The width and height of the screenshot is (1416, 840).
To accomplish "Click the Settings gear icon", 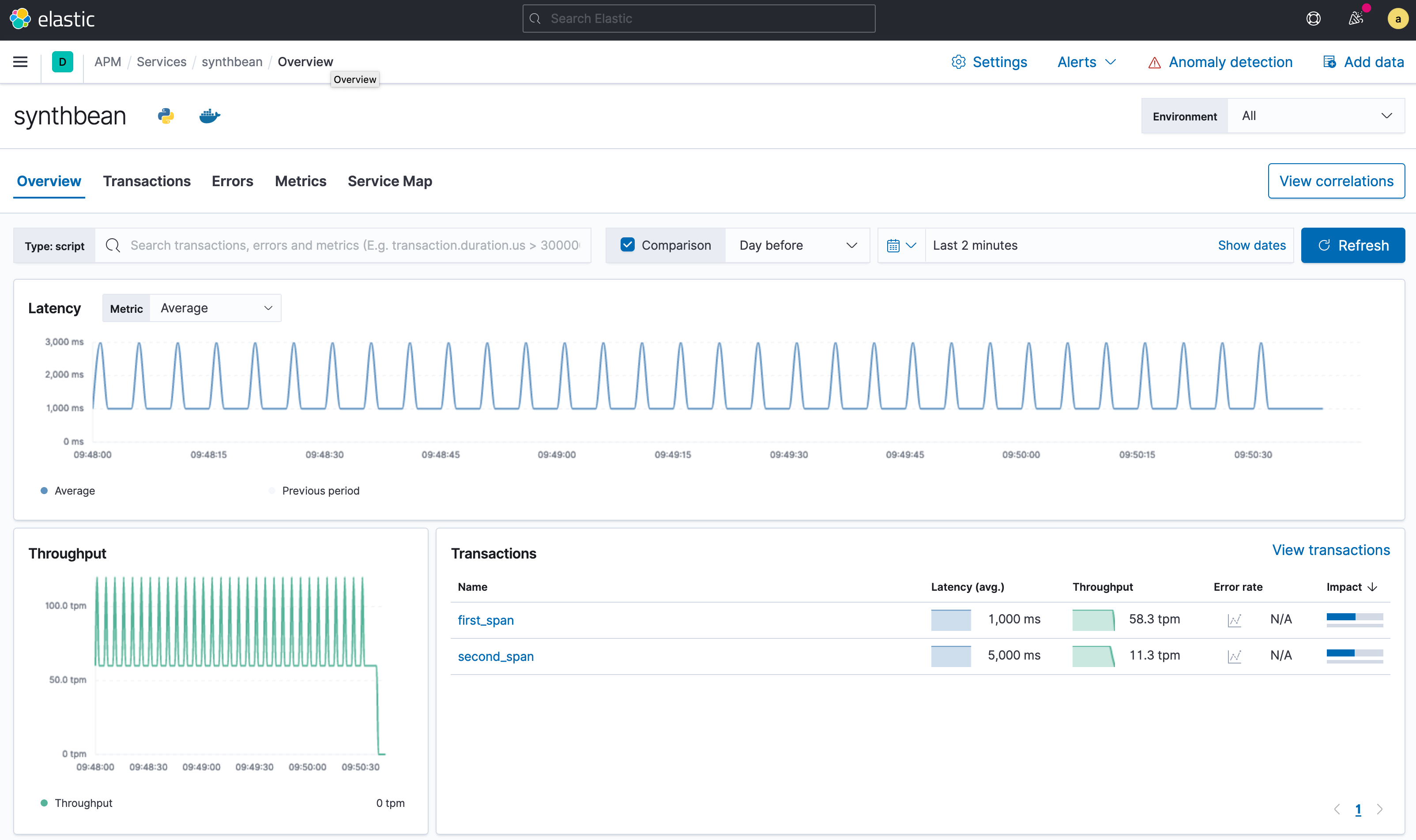I will 958,62.
